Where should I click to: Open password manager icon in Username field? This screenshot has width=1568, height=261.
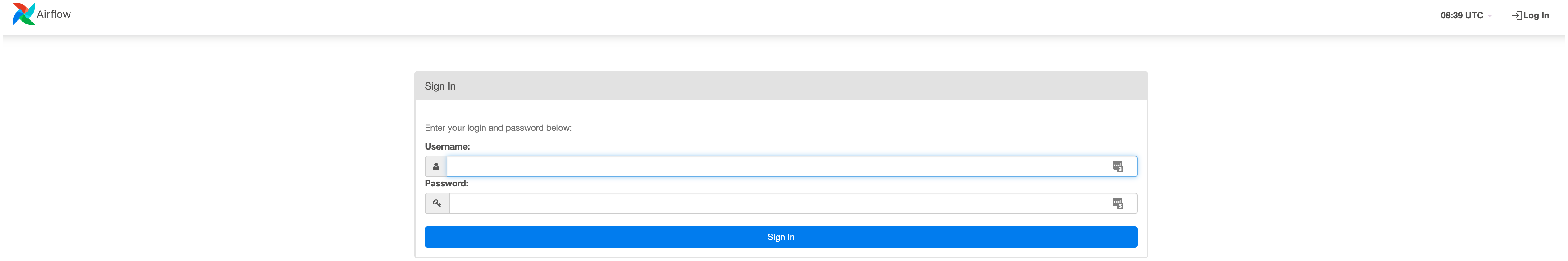pyautogui.click(x=1118, y=166)
